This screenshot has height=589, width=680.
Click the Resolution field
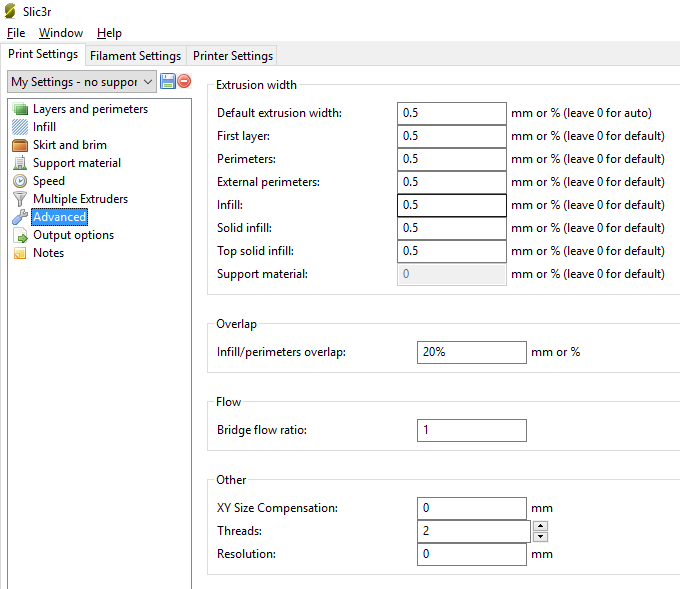(x=472, y=554)
